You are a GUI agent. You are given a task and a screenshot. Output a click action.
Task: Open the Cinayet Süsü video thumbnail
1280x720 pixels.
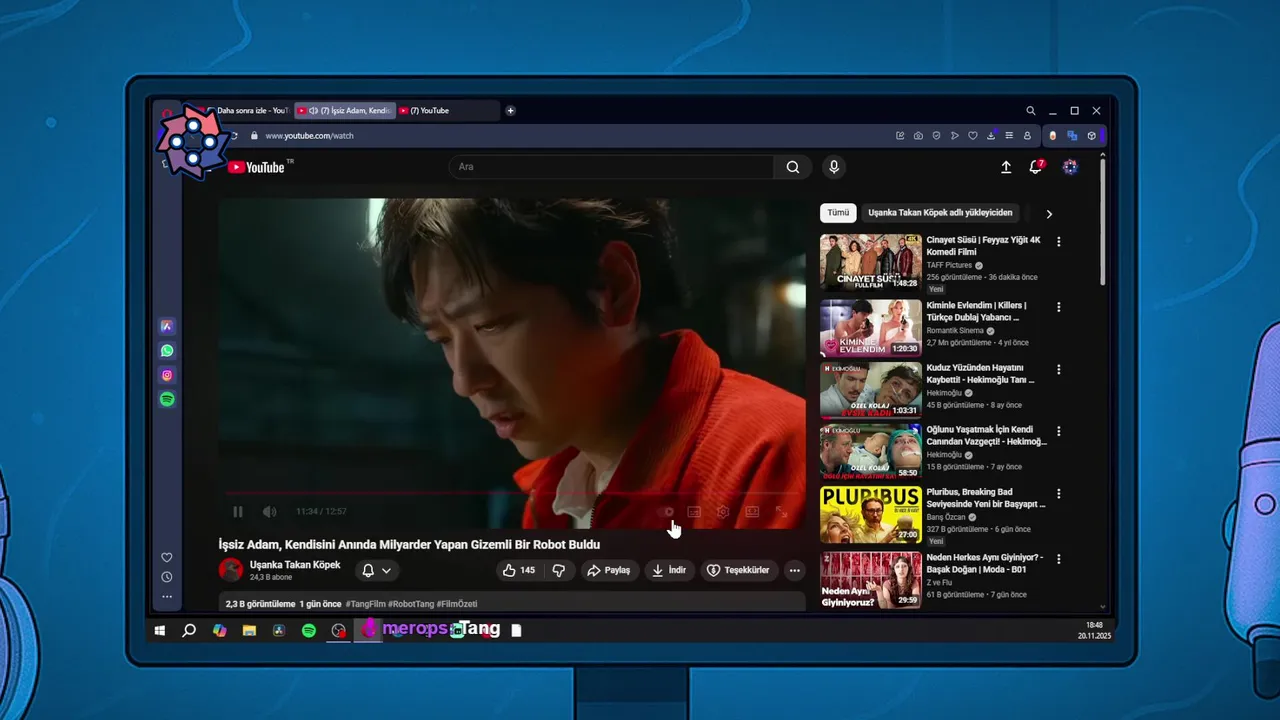click(x=871, y=262)
